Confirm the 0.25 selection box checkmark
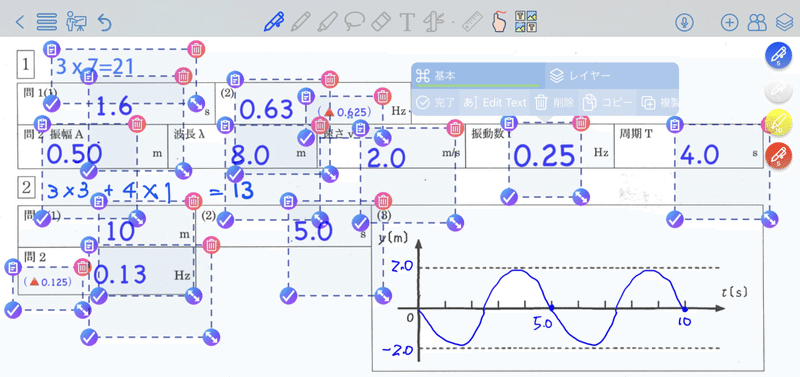Screen dimensions: 800x377 point(509,197)
